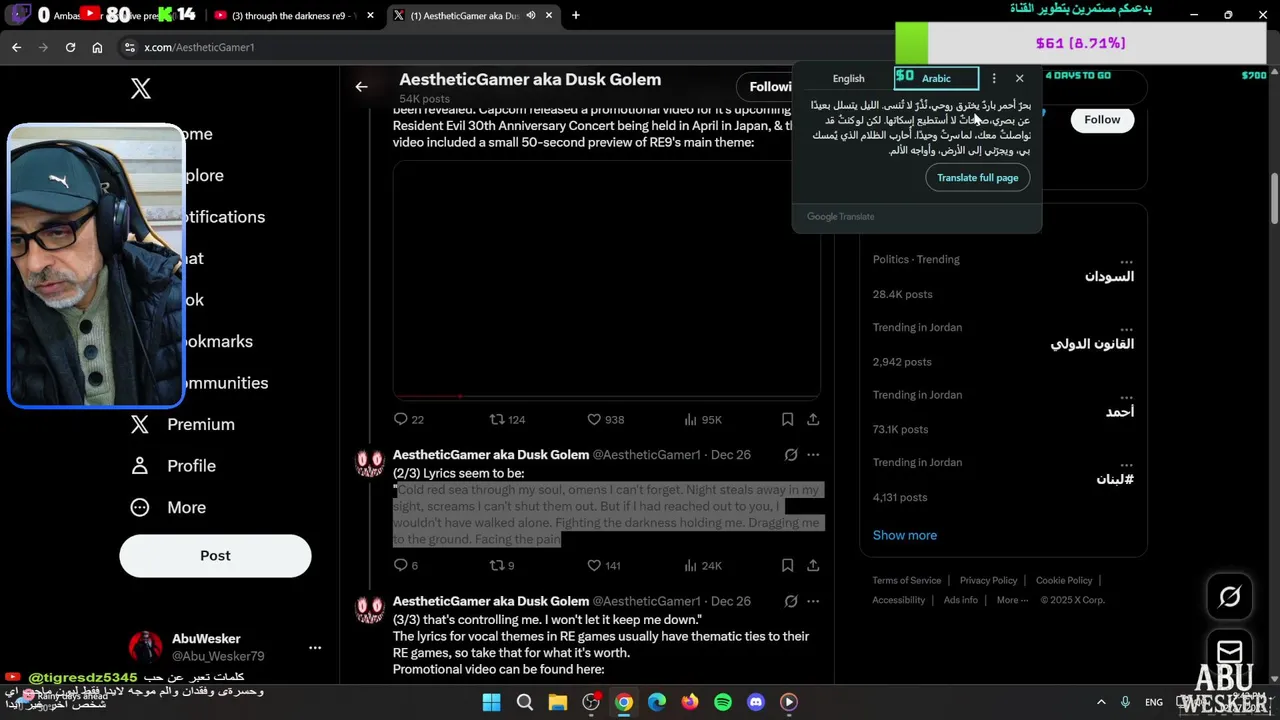1280x720 pixels.
Task: Bookmark the (2/3) lyrics post
Action: [787, 565]
